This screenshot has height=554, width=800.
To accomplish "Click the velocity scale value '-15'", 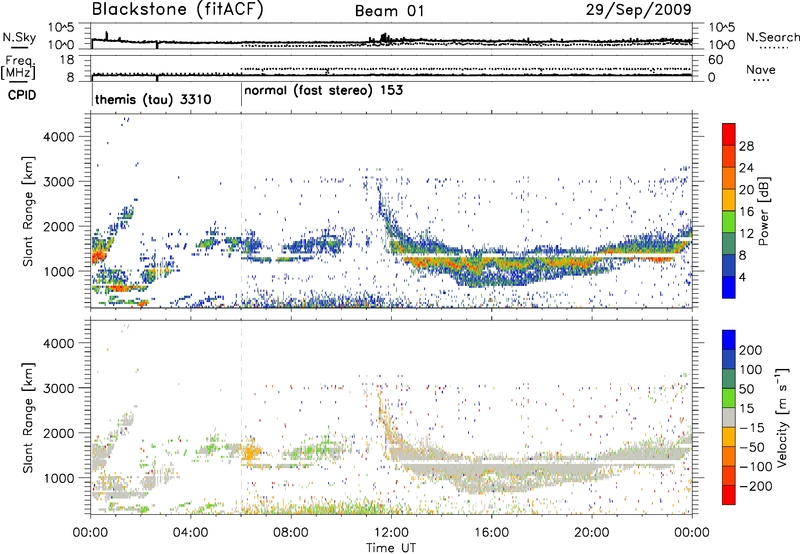I will [x=751, y=428].
